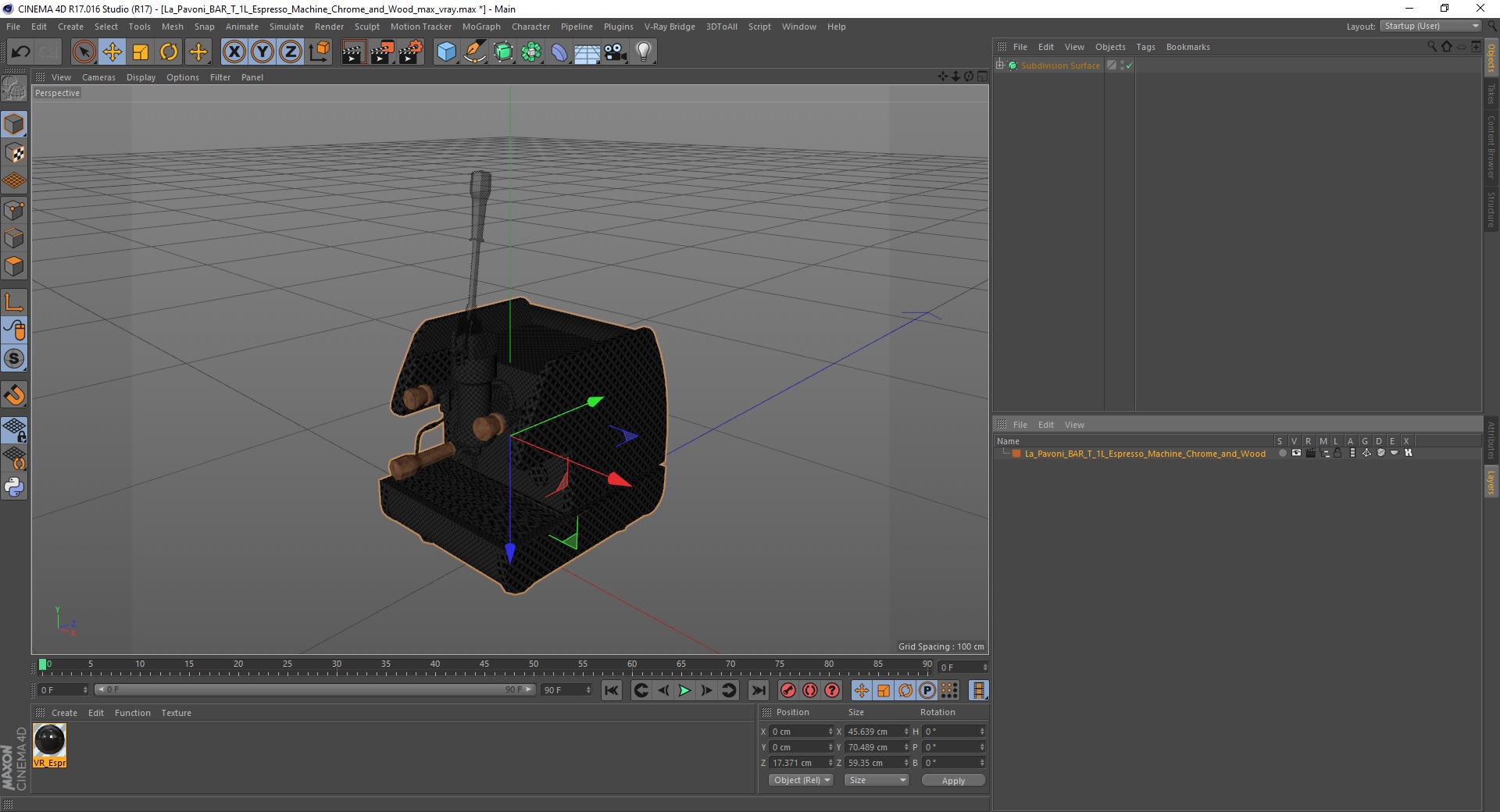Click the Size Y value field
Screen dimensions: 1500x812
point(877,747)
